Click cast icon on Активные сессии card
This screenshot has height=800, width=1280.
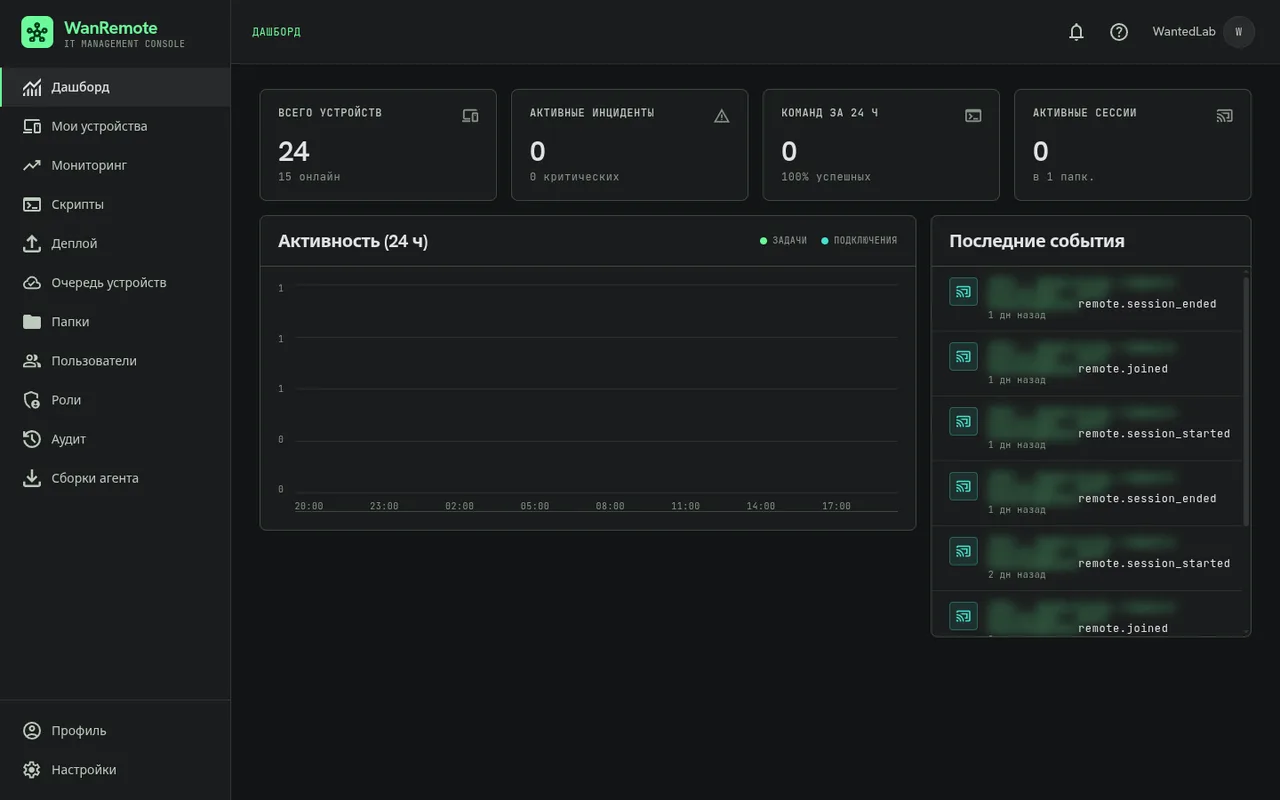click(x=1225, y=116)
